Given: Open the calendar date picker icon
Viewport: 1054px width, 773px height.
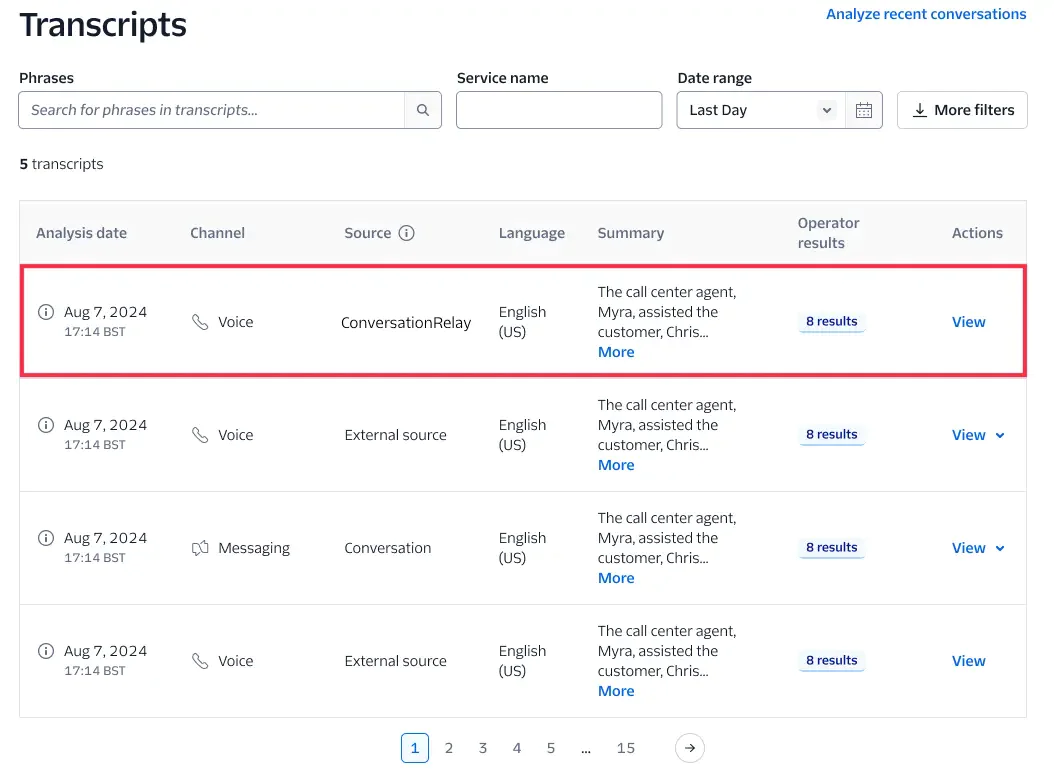Looking at the screenshot, I should (864, 110).
